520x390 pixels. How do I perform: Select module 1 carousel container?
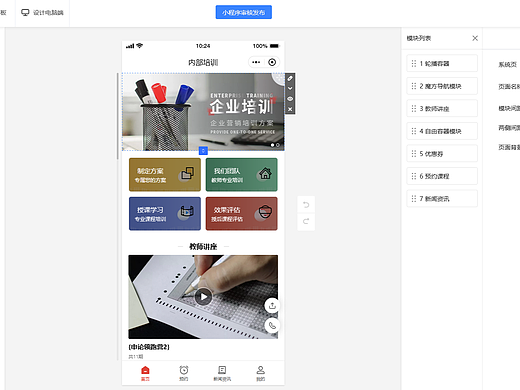442,63
